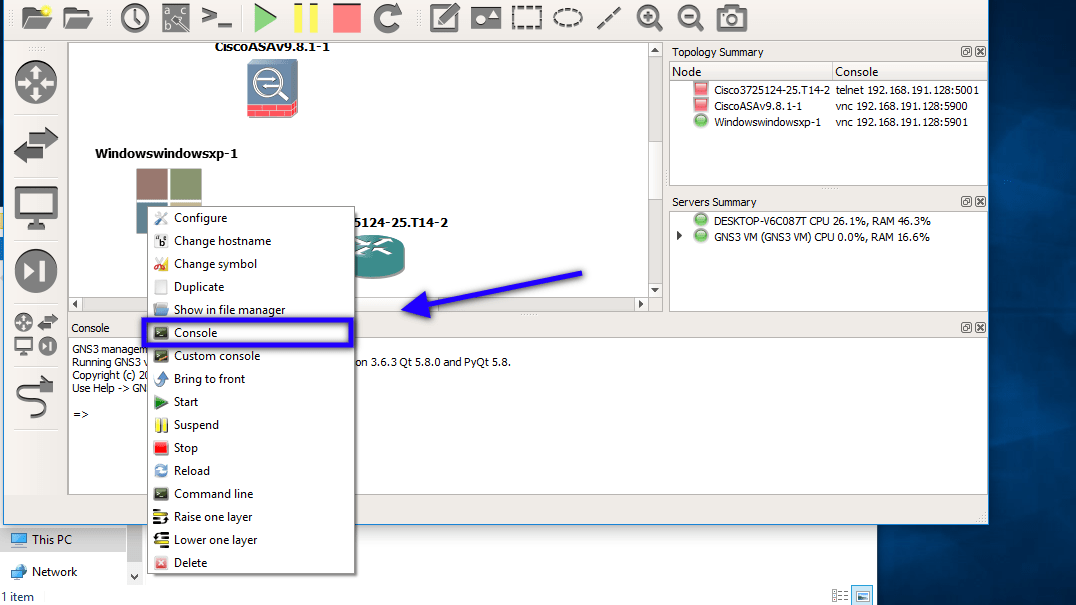Click the canvas scroll right arrow
This screenshot has width=1076, height=605.
coord(641,304)
